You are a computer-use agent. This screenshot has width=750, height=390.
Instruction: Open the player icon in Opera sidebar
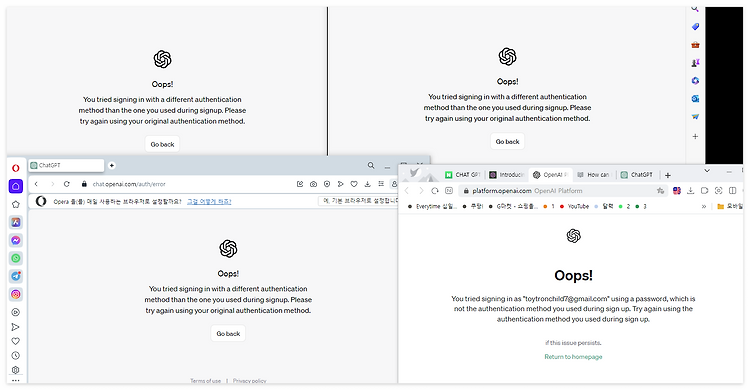[16, 312]
